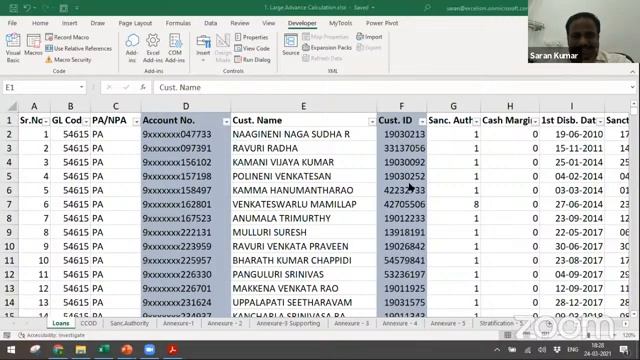640x360 pixels.
Task: Open the File menu tab
Action: click(12, 23)
